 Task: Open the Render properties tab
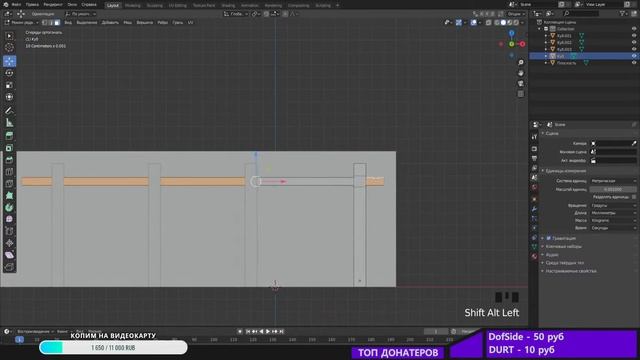(534, 149)
